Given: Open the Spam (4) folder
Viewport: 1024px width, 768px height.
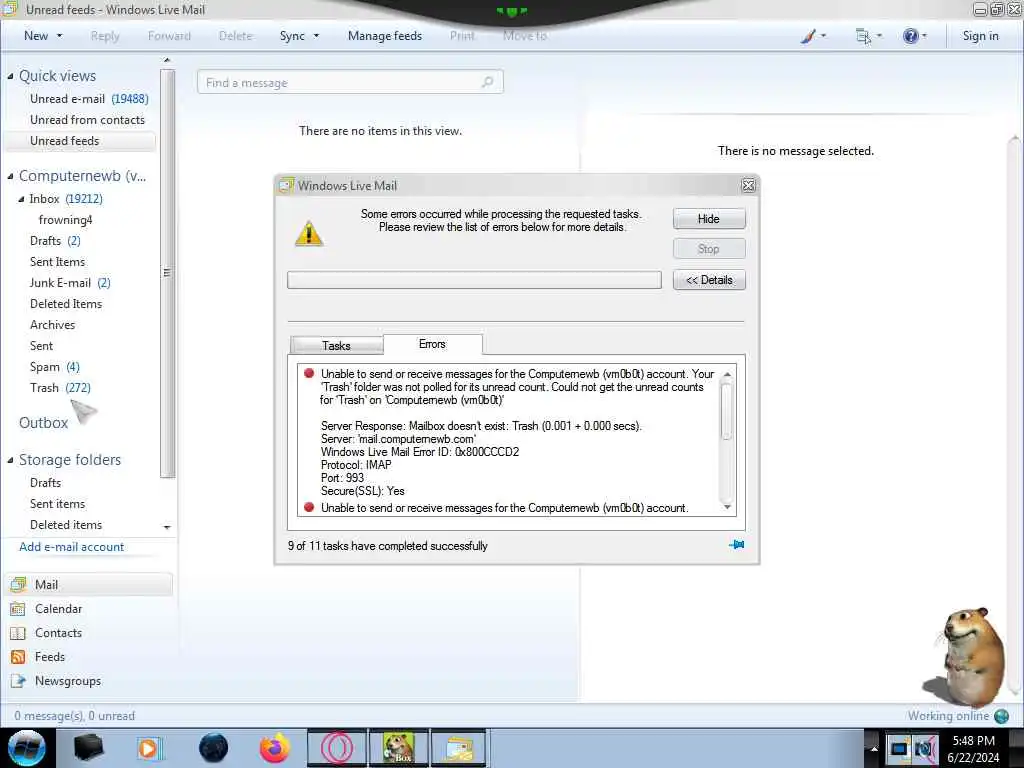Looking at the screenshot, I should (x=54, y=367).
